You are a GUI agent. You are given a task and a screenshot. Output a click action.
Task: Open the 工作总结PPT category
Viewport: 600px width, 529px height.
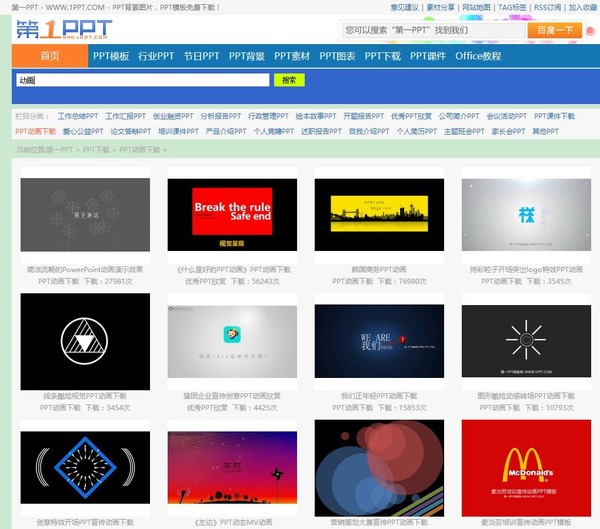click(78, 116)
